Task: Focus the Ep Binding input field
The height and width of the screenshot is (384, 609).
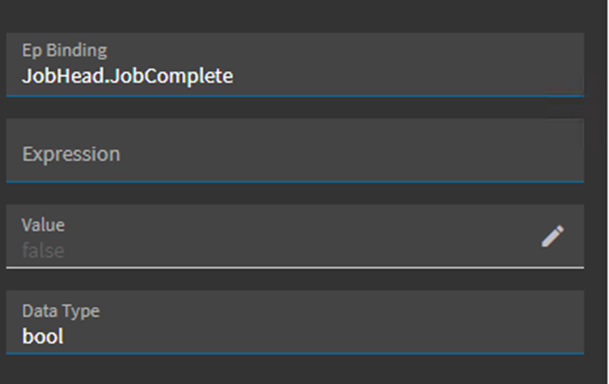Action: tap(295, 64)
